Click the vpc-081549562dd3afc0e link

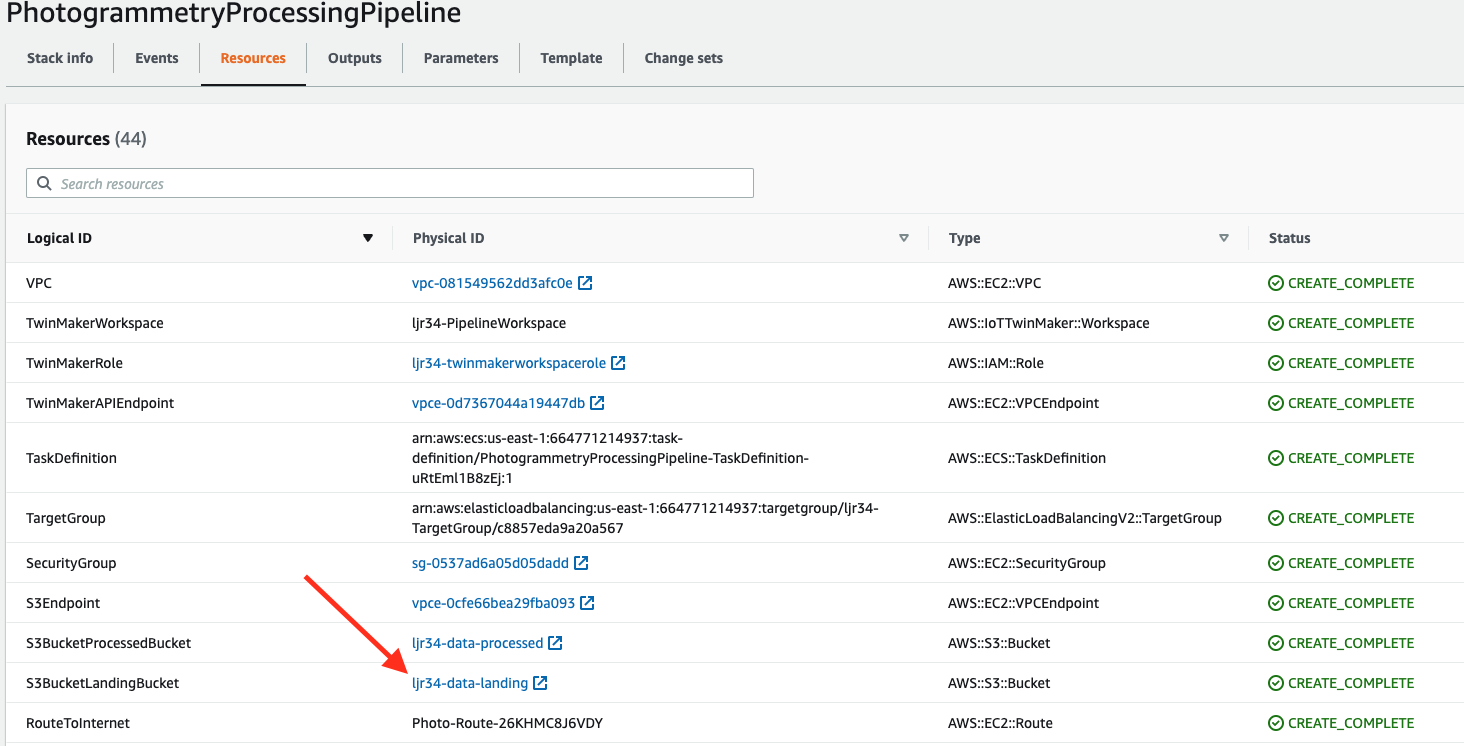click(492, 283)
